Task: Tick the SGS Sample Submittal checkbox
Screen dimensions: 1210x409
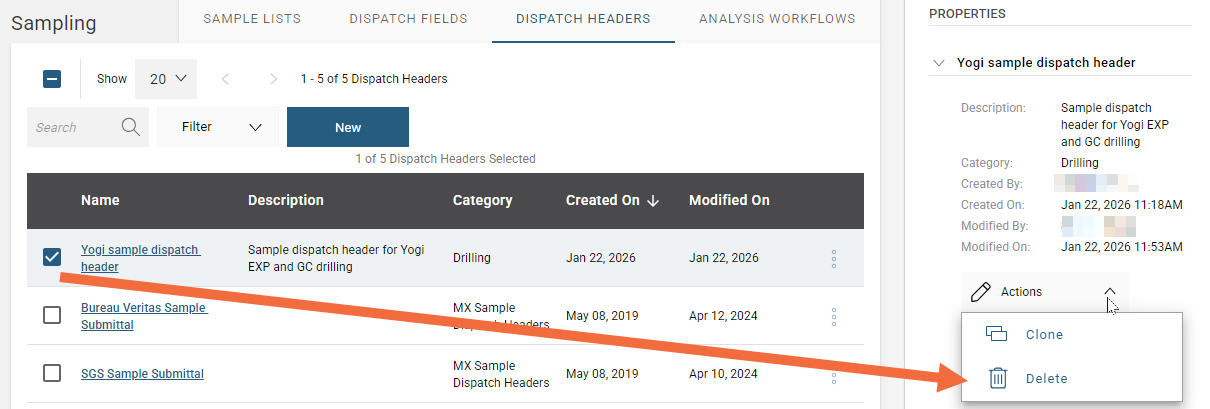Action: coord(53,373)
